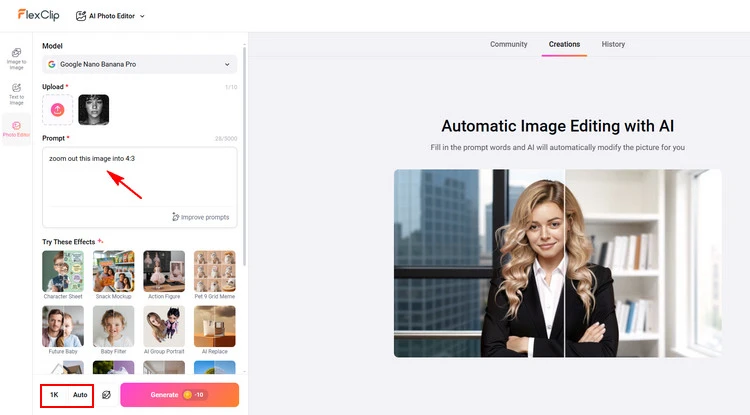Open the Auto aspect ratio selector
Viewport: 750px width, 415px height.
[80, 395]
